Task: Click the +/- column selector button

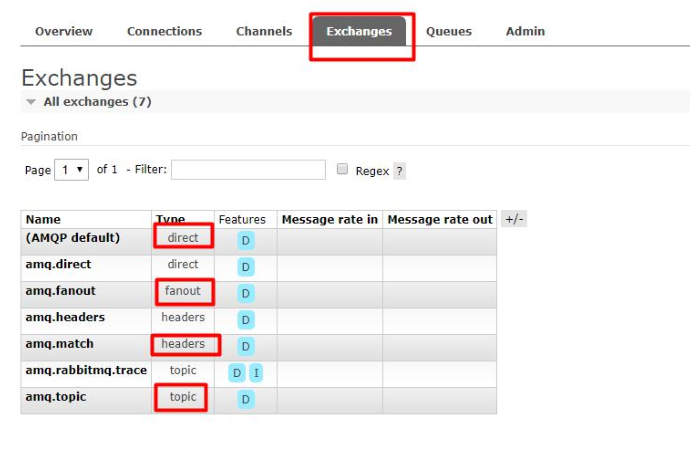Action: pyautogui.click(x=514, y=219)
